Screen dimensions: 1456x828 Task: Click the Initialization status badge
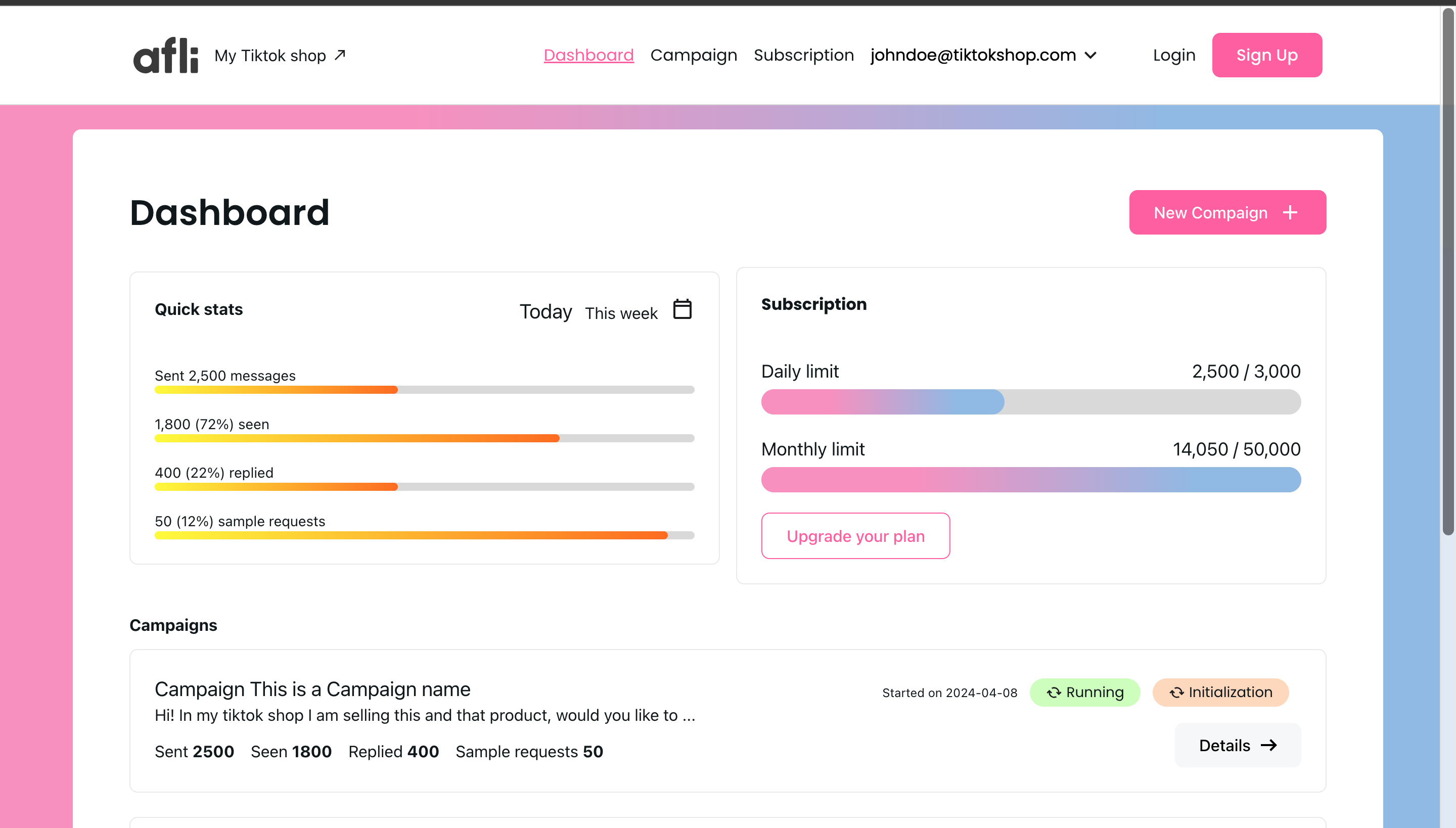coord(1220,692)
